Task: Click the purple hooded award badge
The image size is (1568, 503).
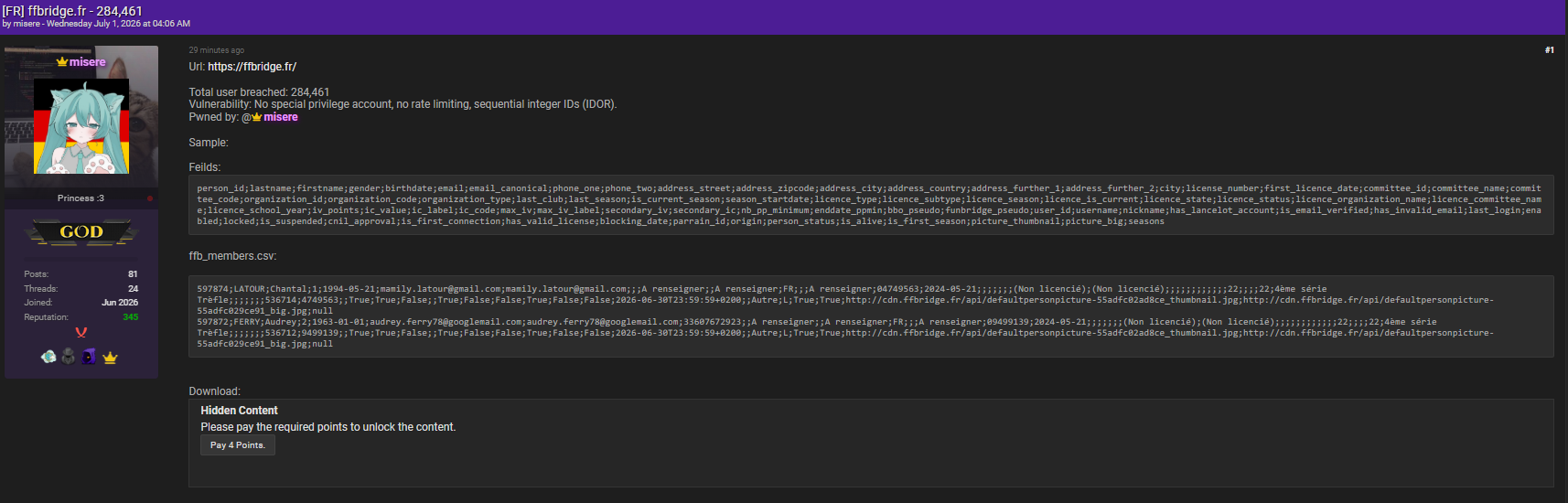Action: [x=89, y=357]
